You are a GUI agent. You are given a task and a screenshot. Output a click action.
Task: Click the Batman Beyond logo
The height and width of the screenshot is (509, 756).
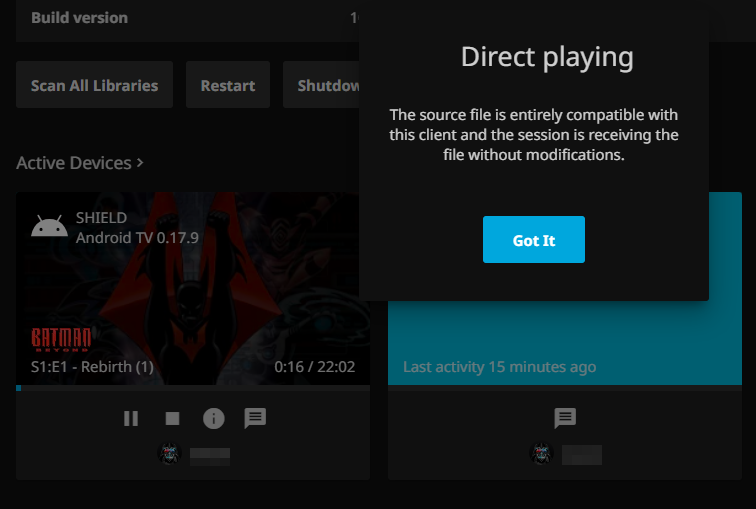61,339
